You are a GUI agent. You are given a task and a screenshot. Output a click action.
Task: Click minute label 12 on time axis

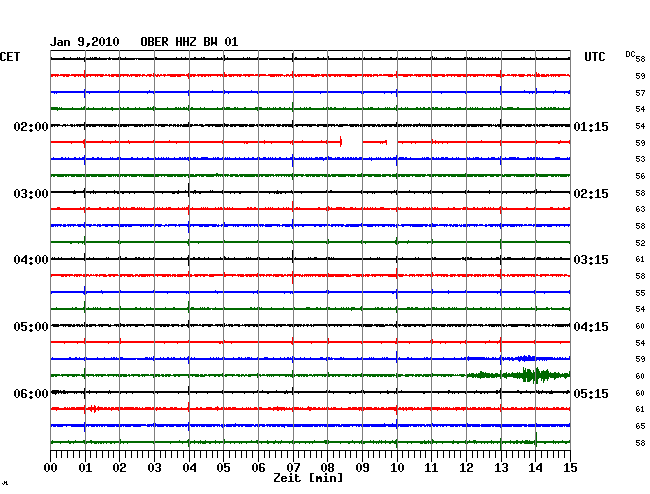click(x=466, y=468)
